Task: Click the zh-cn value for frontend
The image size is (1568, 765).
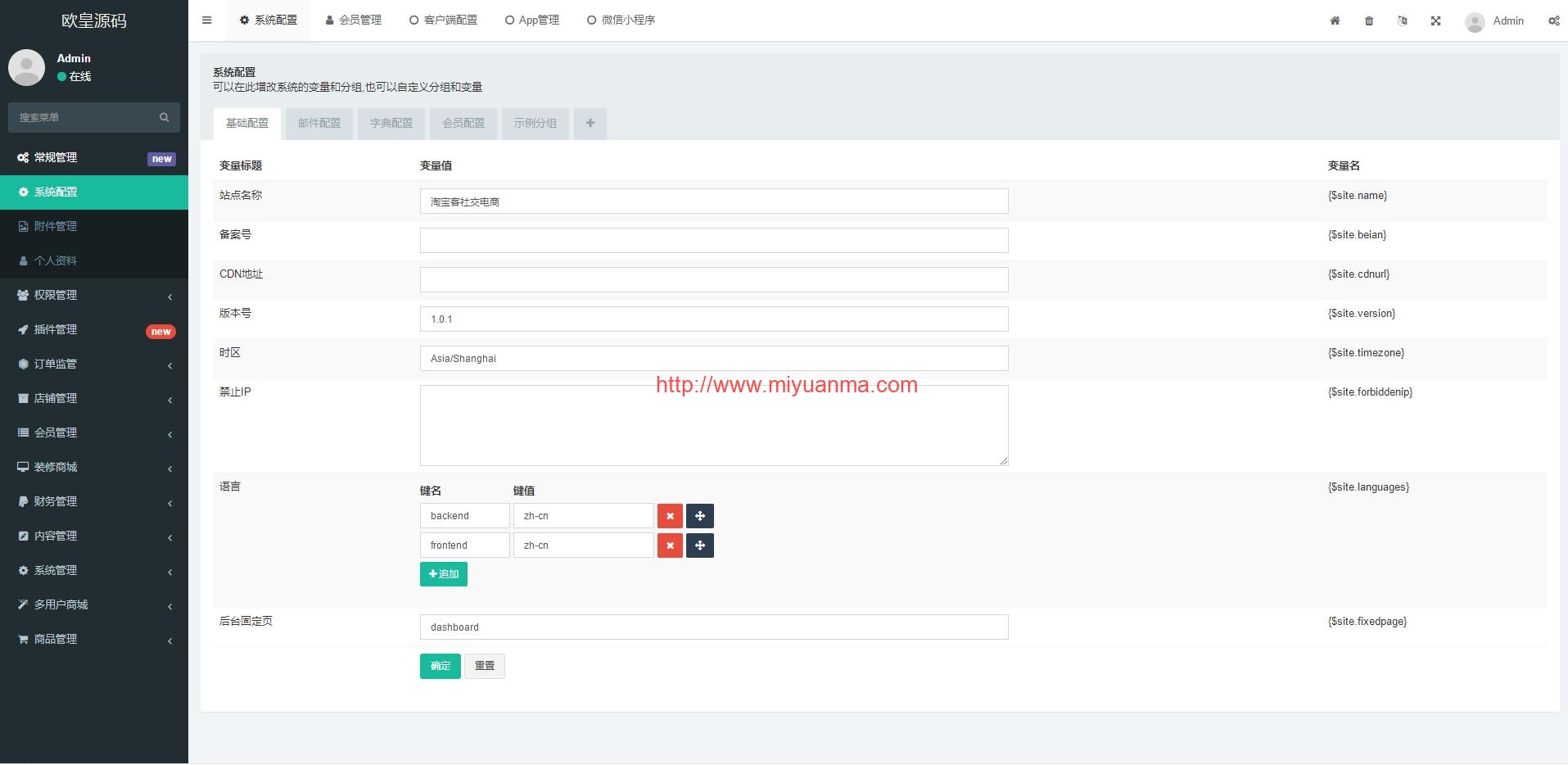Action: pyautogui.click(x=584, y=545)
